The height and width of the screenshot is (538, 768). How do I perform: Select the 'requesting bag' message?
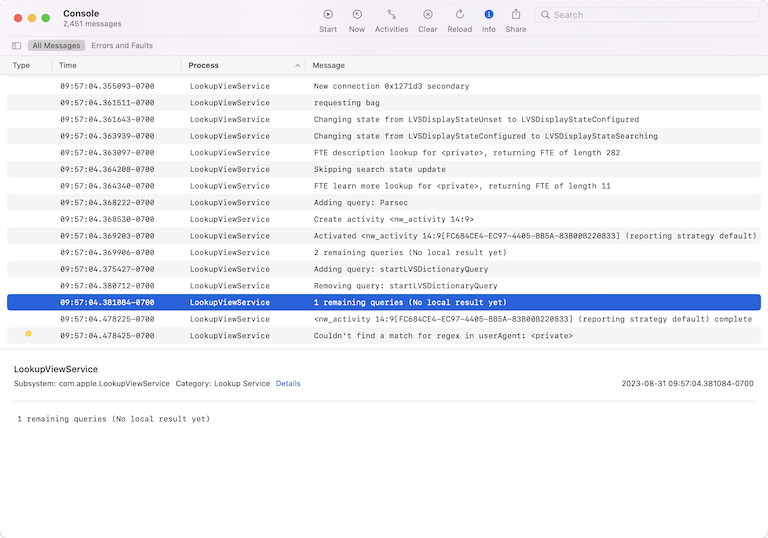384,103
